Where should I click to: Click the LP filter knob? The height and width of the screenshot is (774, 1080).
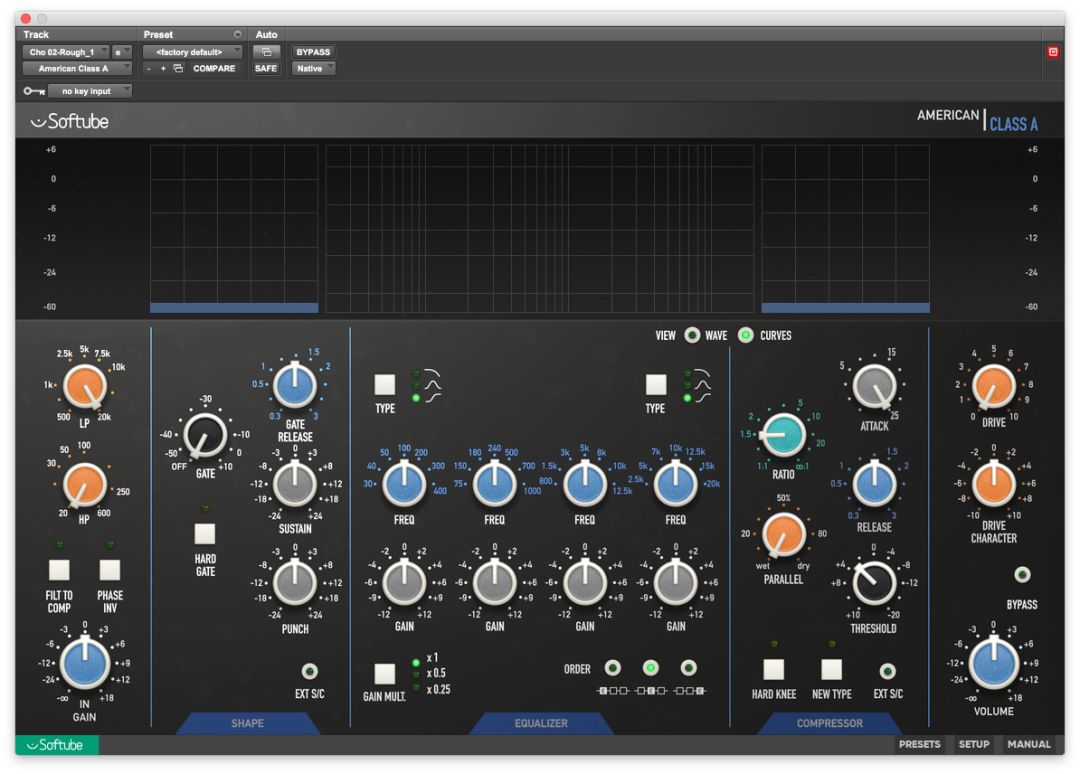[x=85, y=386]
